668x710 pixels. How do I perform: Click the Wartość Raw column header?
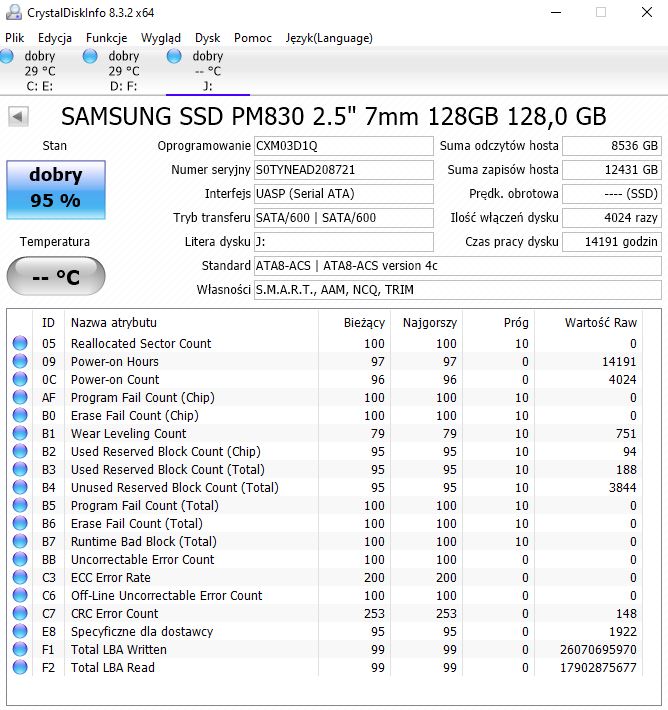point(601,323)
